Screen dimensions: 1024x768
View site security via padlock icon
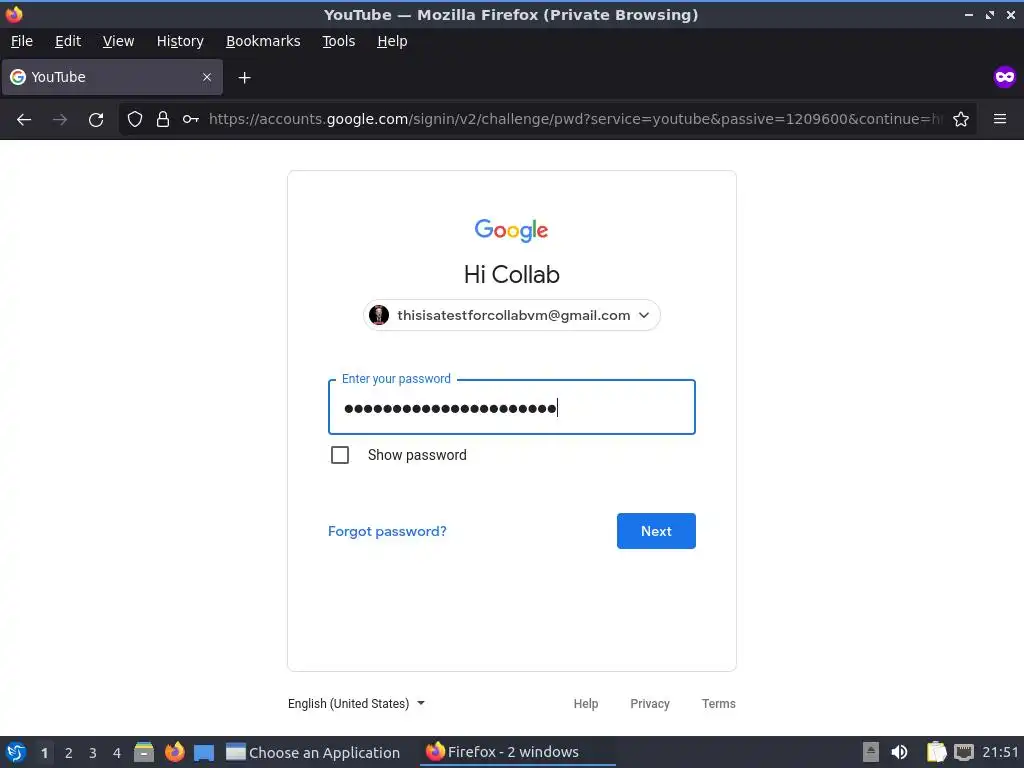[x=163, y=119]
